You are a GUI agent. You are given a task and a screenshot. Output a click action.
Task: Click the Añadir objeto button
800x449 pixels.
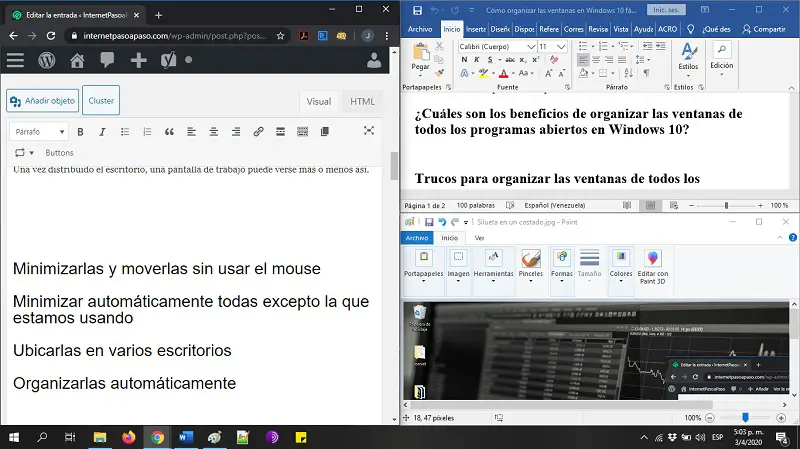[x=42, y=101]
